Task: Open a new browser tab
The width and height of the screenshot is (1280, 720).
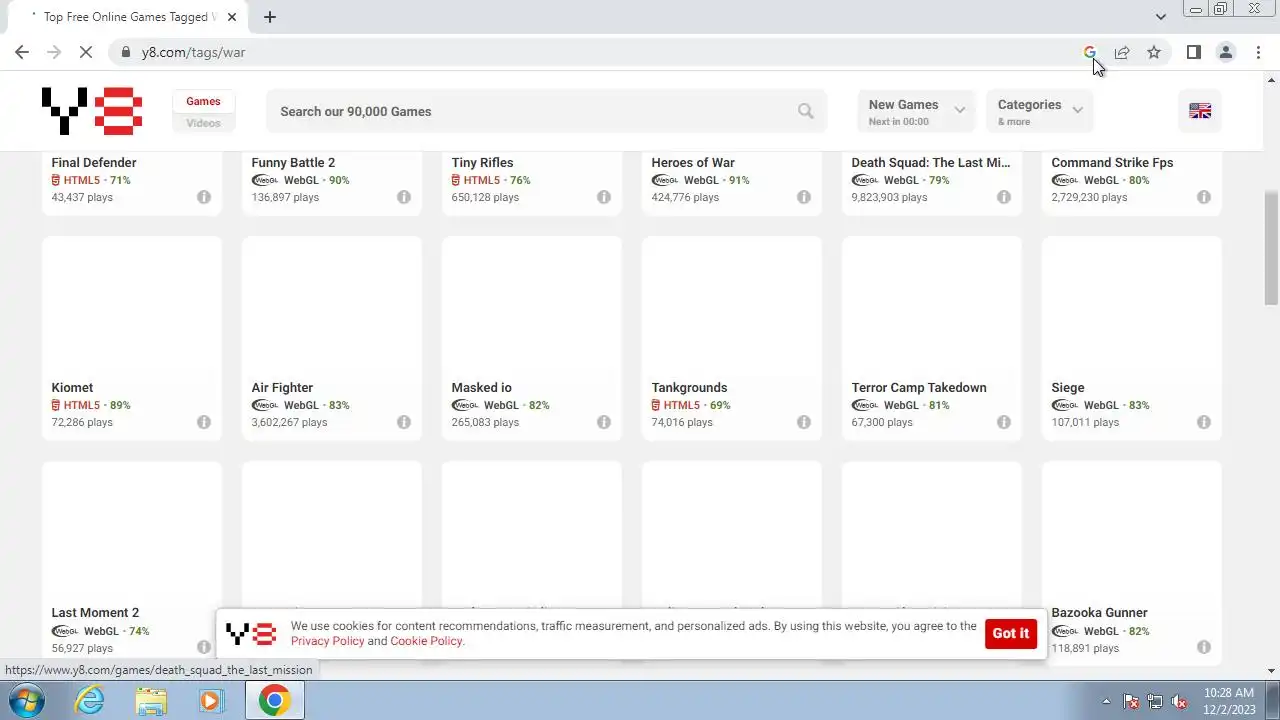Action: (270, 17)
